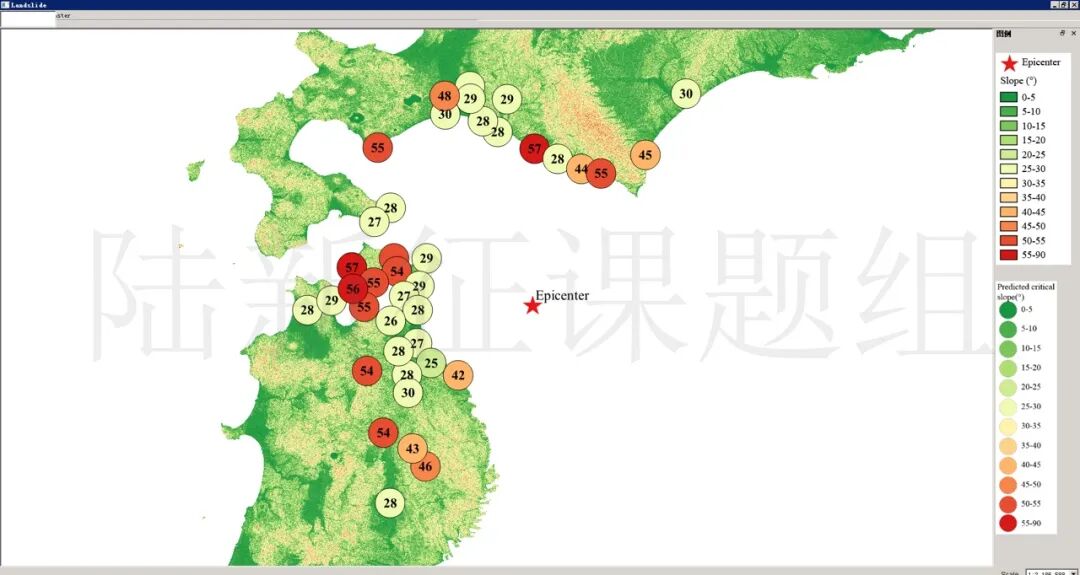Select the orange map marker labeled 48
The width and height of the screenshot is (1080, 575).
[445, 97]
